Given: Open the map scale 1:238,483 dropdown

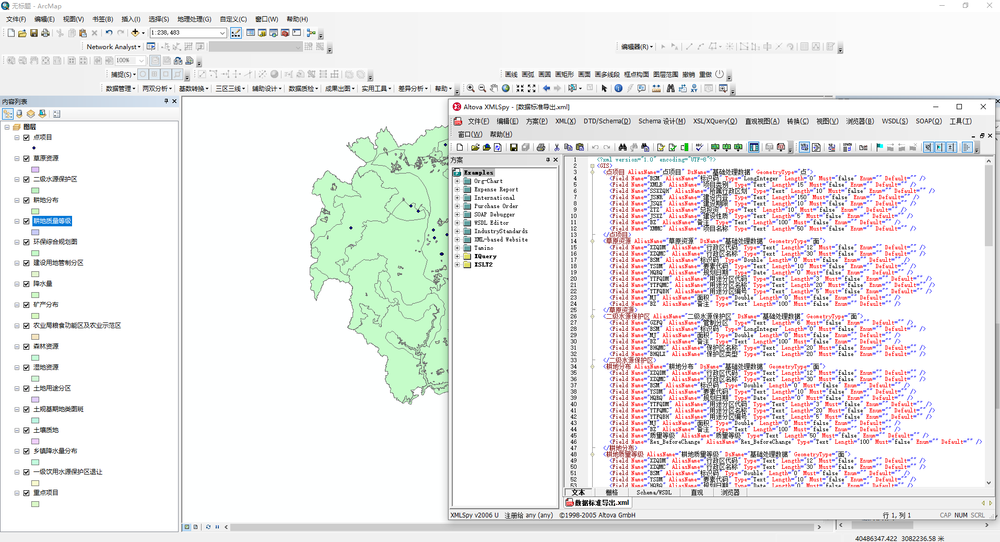Looking at the screenshot, I should 222,33.
